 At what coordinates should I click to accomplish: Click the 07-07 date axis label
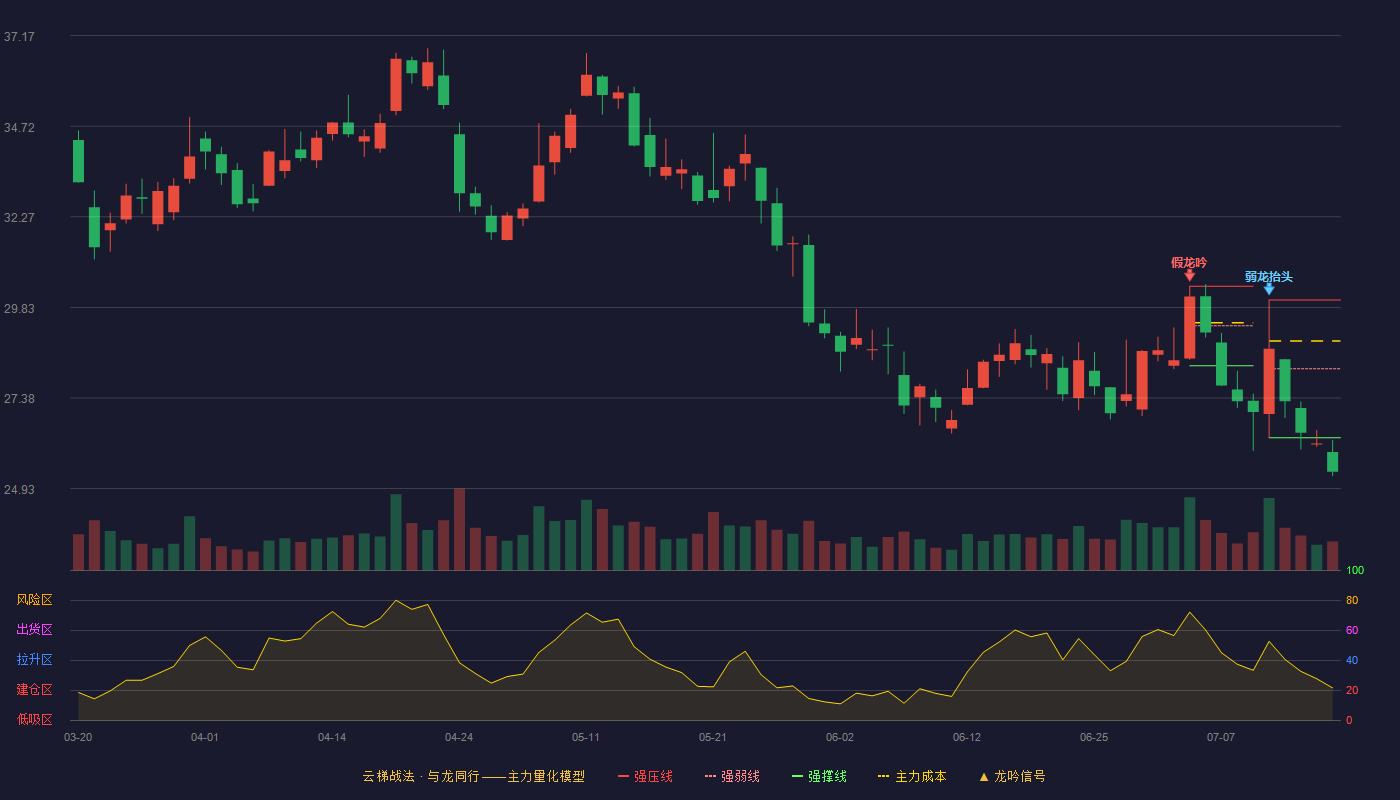click(x=1221, y=737)
